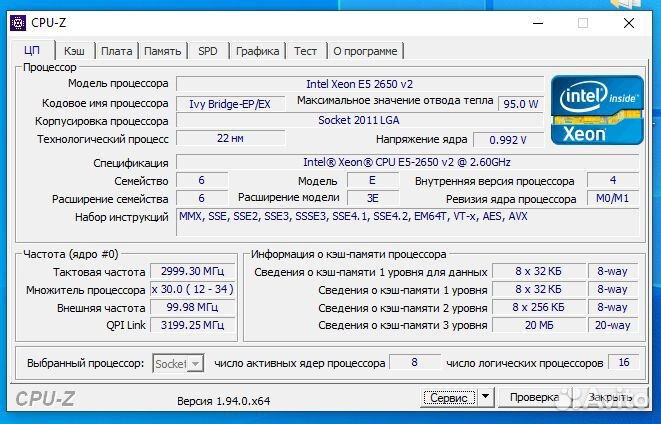The height and width of the screenshot is (424, 661).
Task: Expand the Сервис button dropdown arrow
Action: [x=485, y=397]
